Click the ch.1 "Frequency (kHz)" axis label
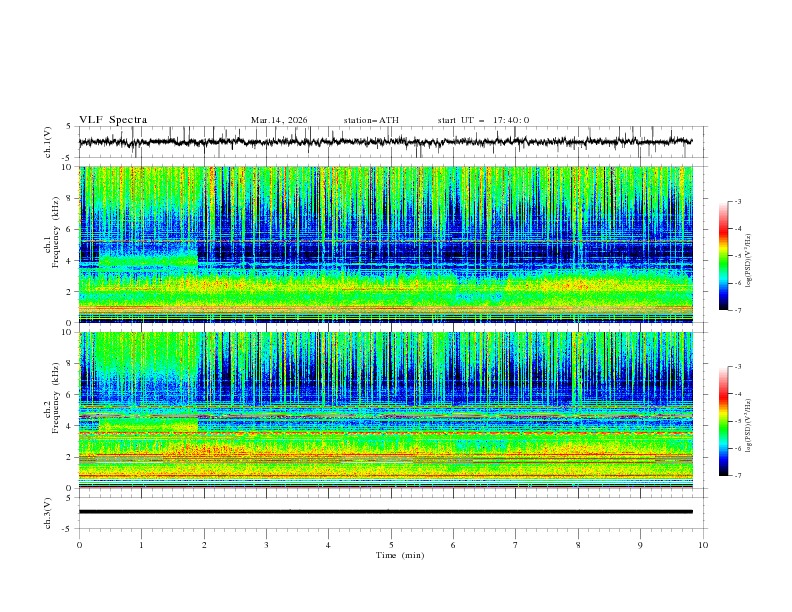The image size is (792, 612). [56, 233]
